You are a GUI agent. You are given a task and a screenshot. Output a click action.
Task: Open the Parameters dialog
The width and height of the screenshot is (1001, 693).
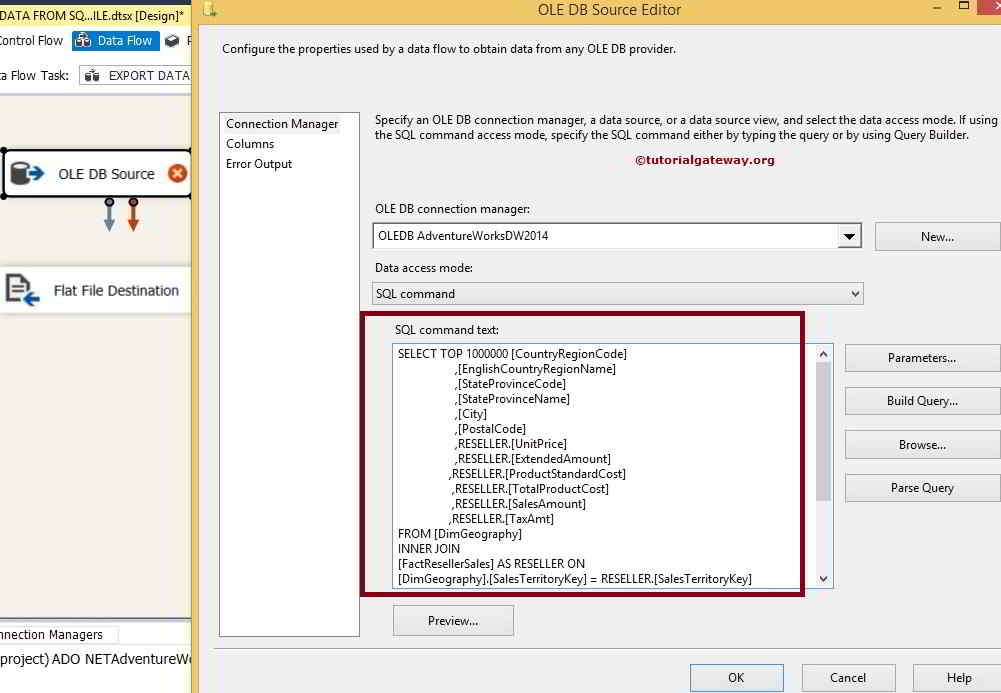click(x=921, y=357)
